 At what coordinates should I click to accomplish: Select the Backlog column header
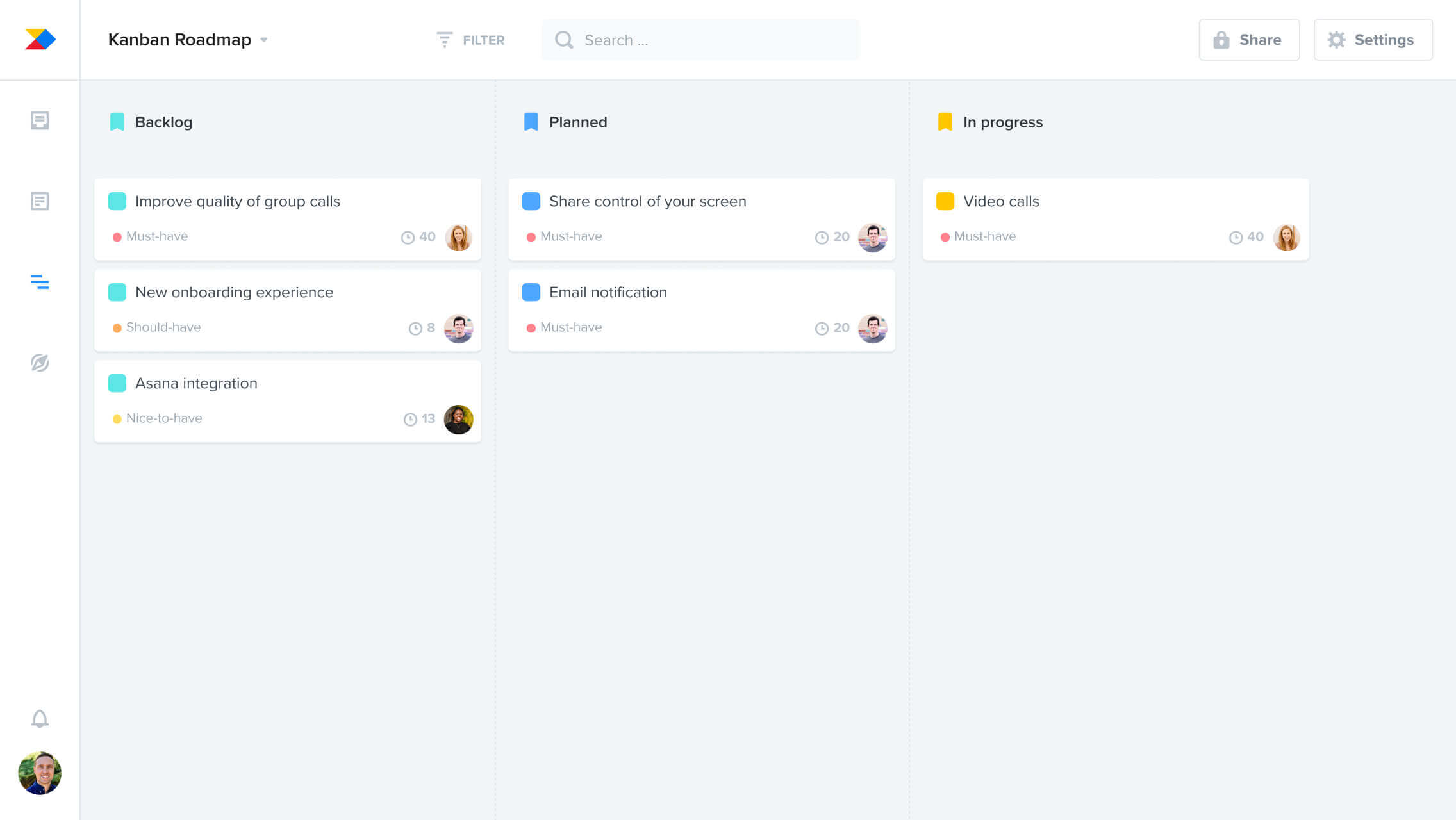[163, 121]
